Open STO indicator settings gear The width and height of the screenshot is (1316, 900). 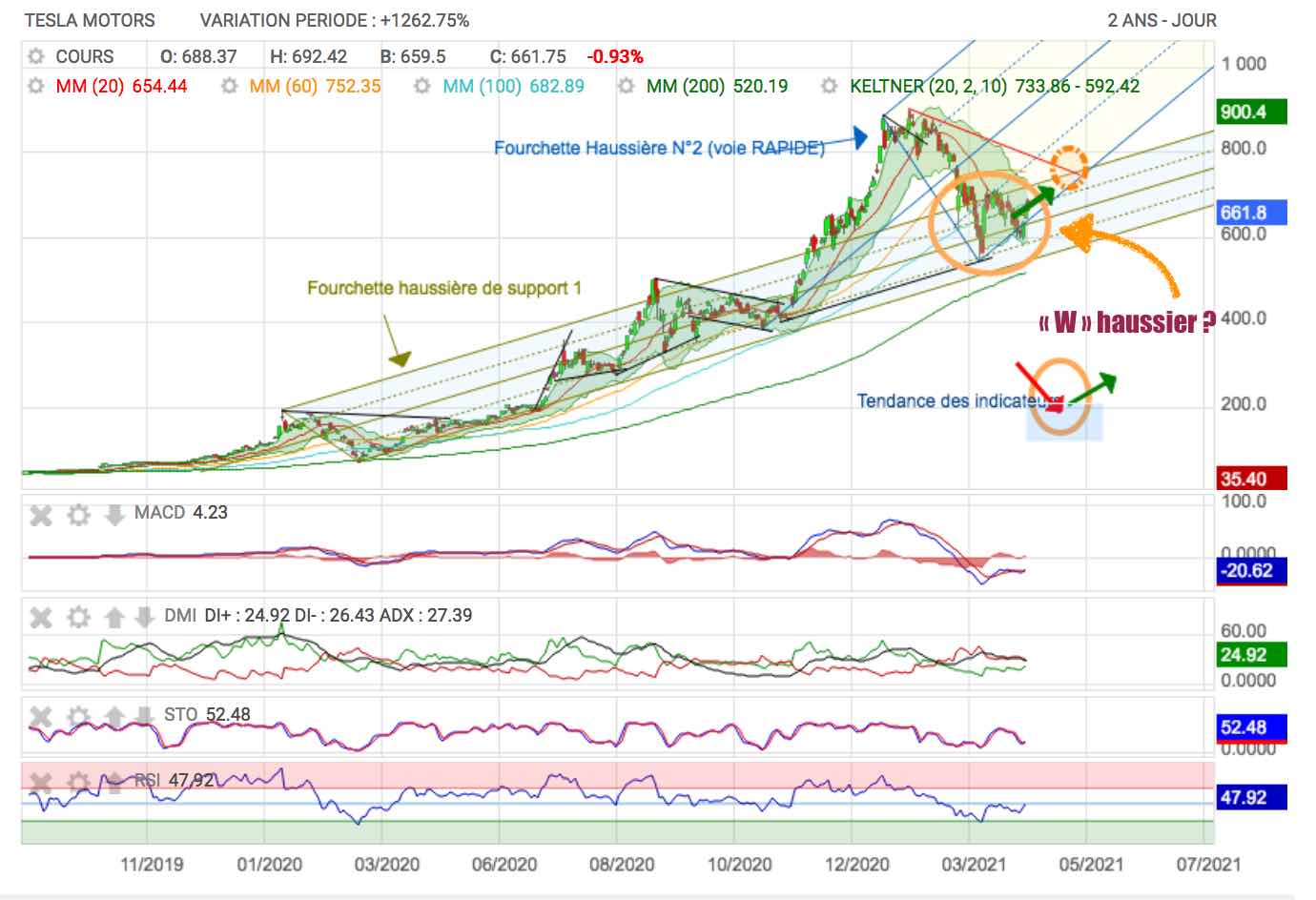[78, 716]
